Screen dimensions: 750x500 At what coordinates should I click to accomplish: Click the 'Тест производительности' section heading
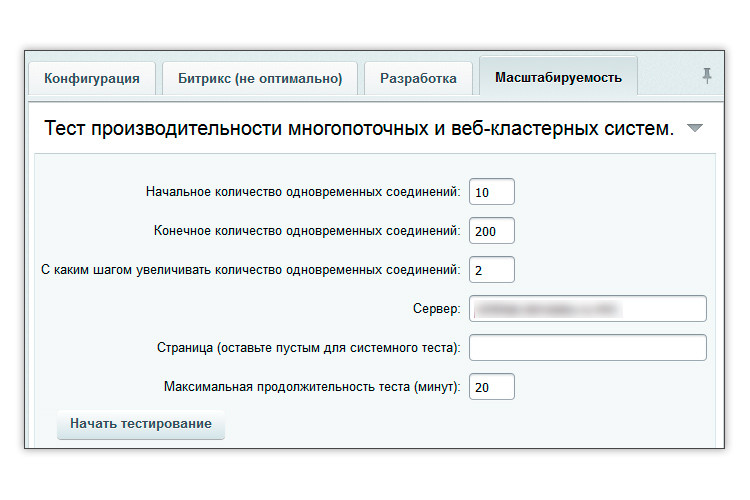coord(360,129)
